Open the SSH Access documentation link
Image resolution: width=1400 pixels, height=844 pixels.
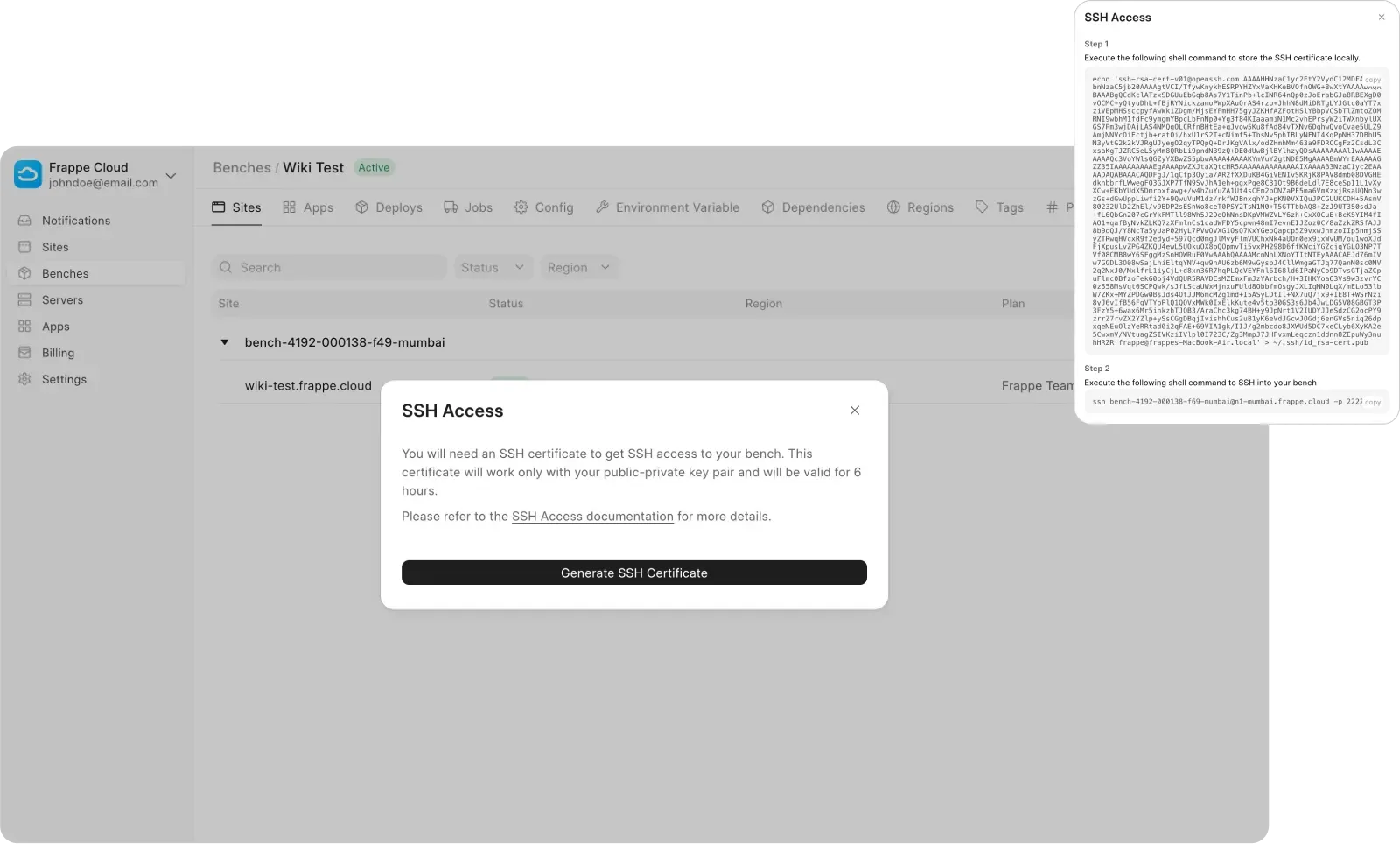click(x=591, y=516)
